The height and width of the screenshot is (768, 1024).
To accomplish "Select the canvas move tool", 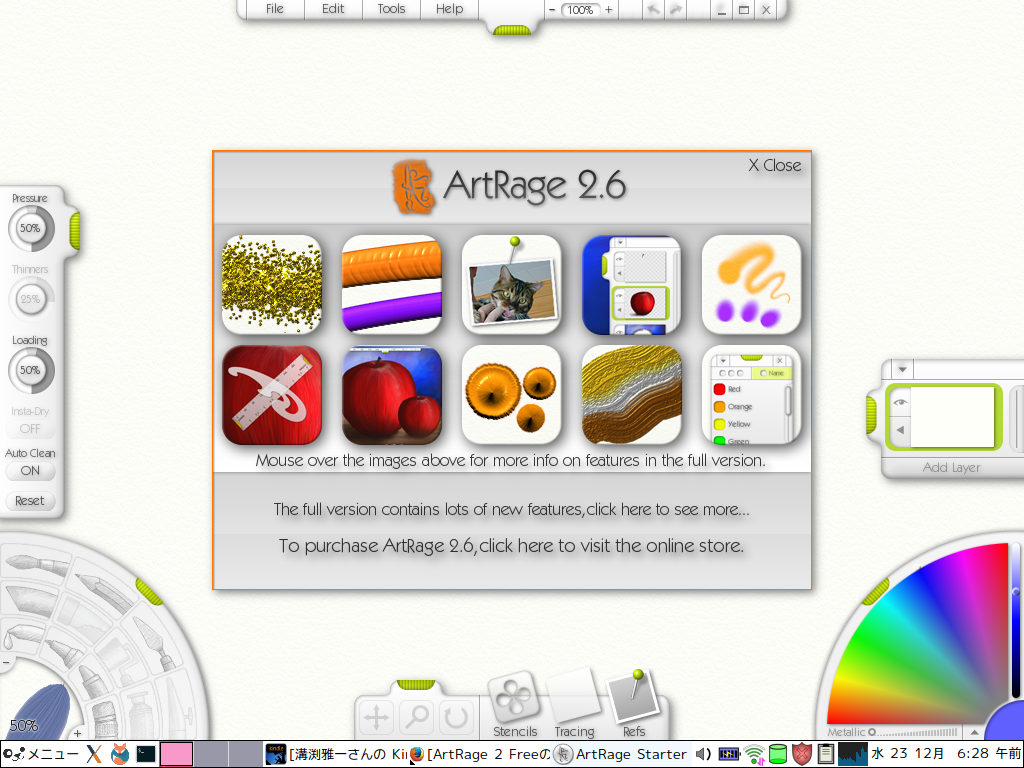I will pyautogui.click(x=377, y=718).
